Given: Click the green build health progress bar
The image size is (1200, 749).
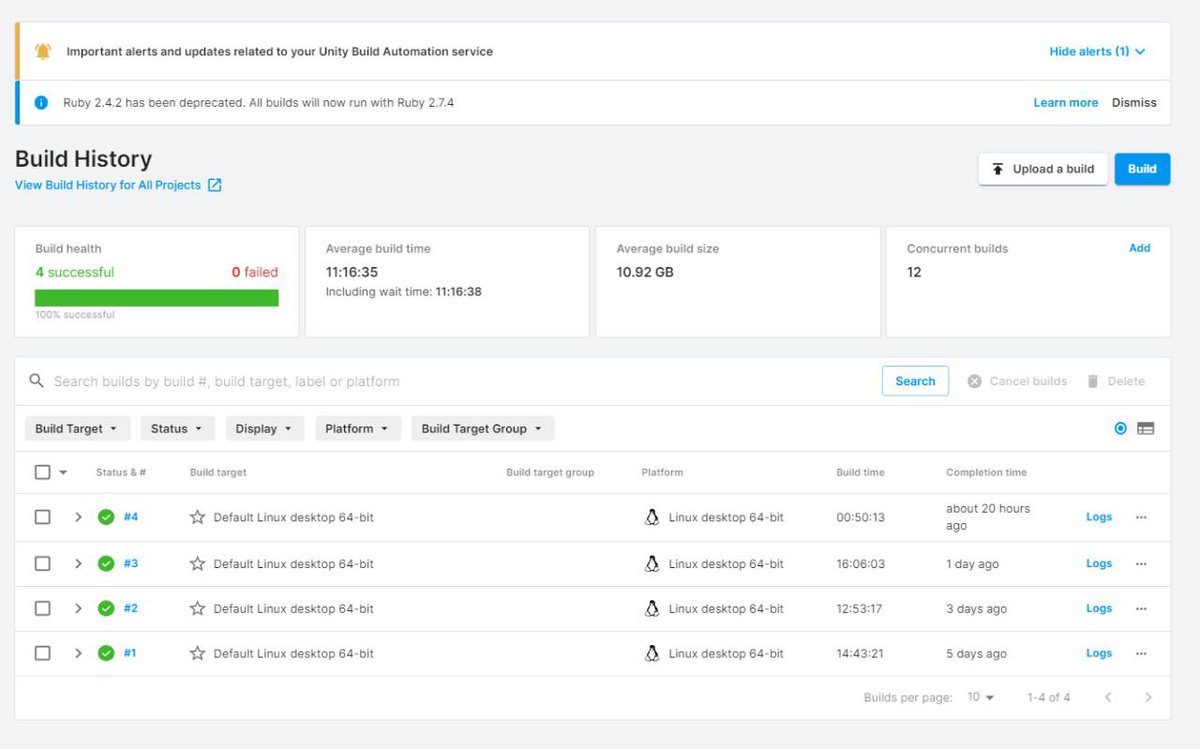Looking at the screenshot, I should (x=157, y=298).
